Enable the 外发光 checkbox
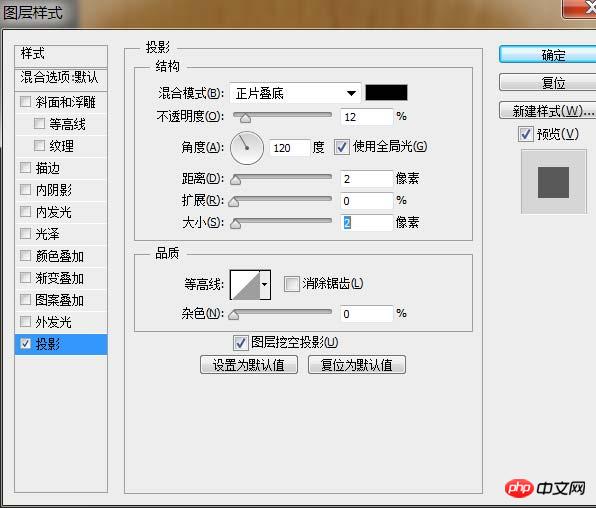Viewport: 596px width, 508px height. (x=25, y=322)
